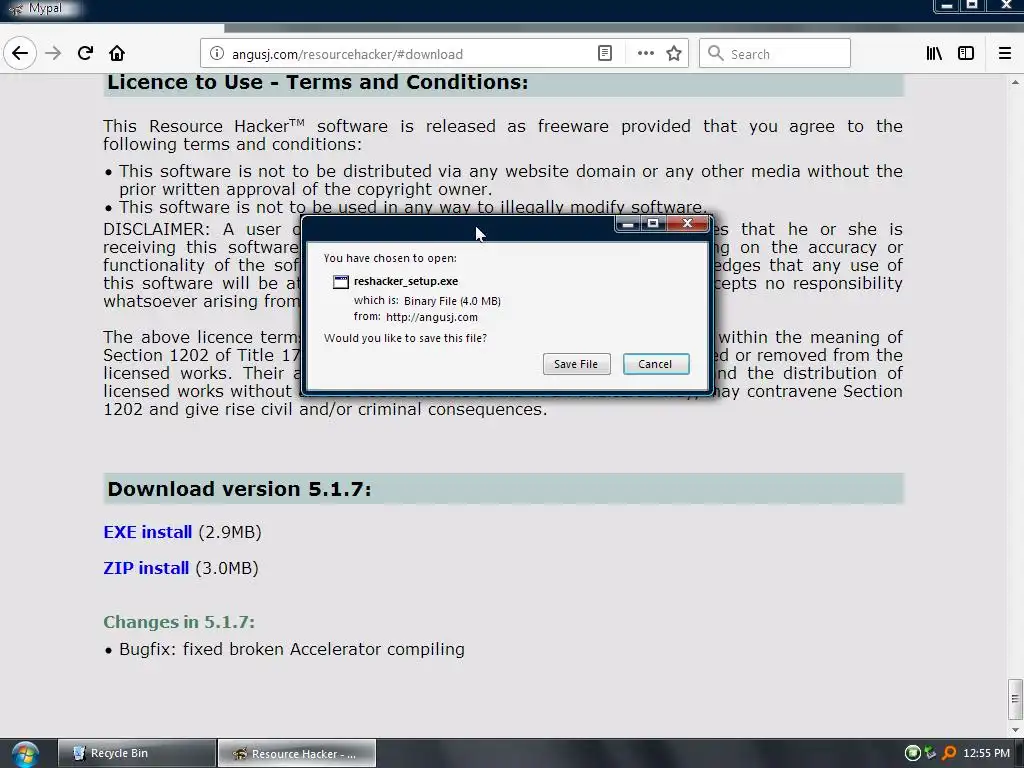Open page actions three-dot menu
The height and width of the screenshot is (768, 1024).
click(x=645, y=54)
